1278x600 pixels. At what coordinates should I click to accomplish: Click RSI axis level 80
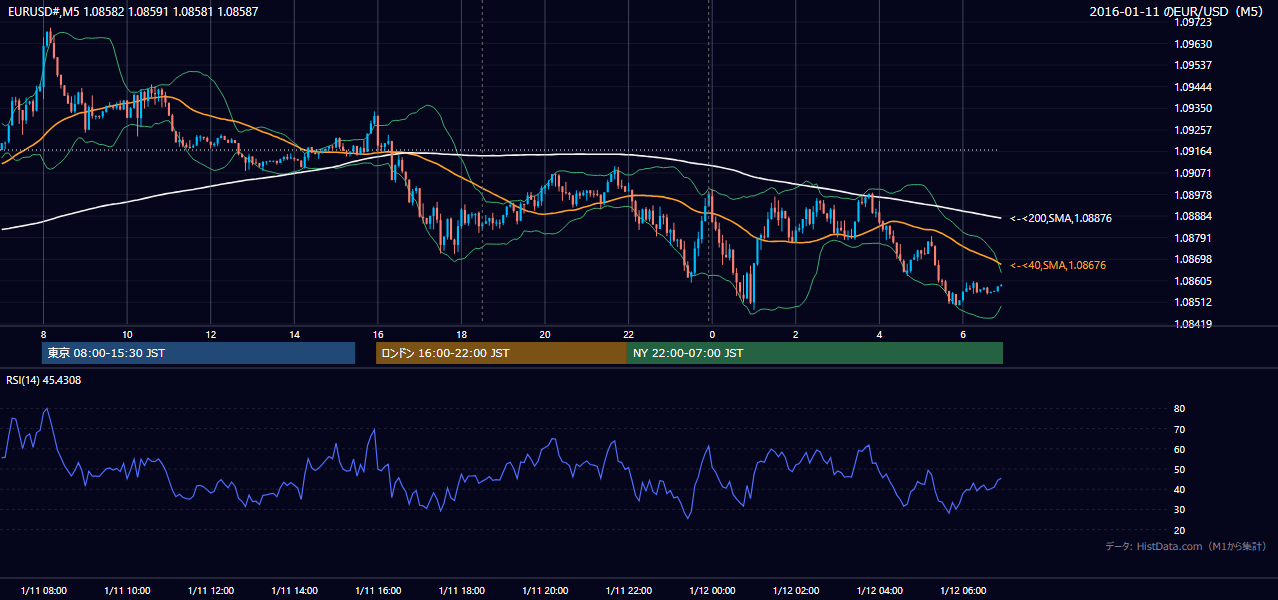coord(1180,409)
